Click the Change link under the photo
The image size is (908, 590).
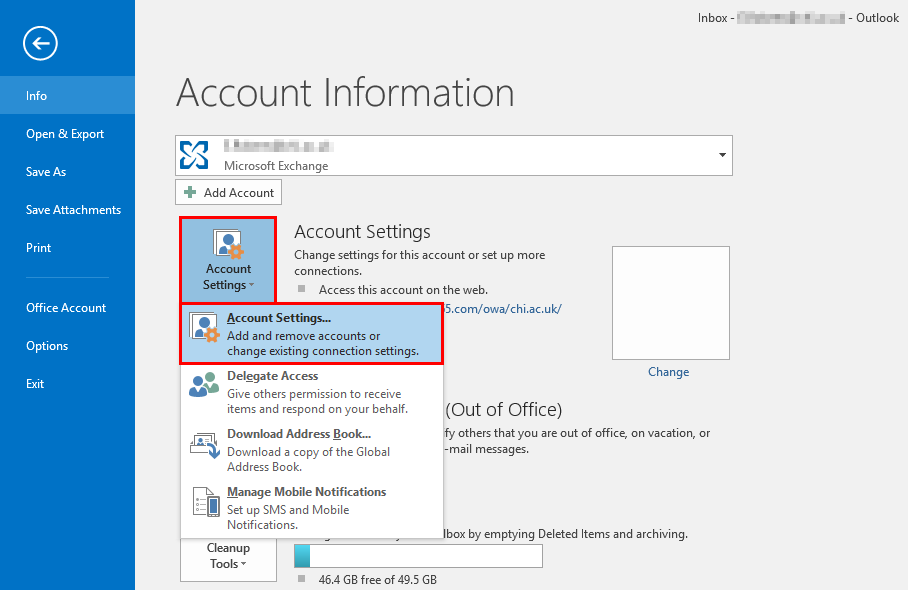(668, 372)
